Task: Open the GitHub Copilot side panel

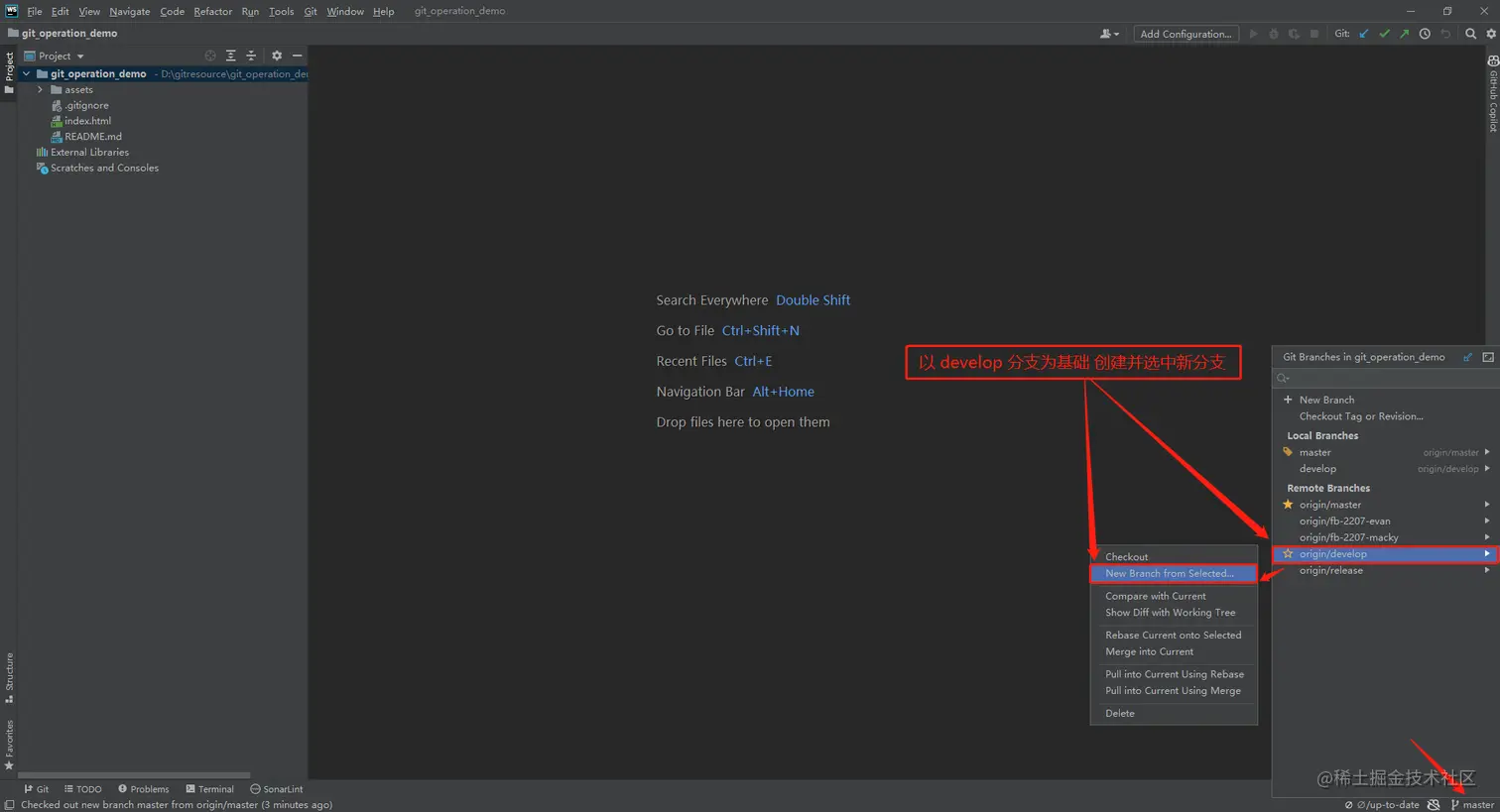Action: [1492, 93]
